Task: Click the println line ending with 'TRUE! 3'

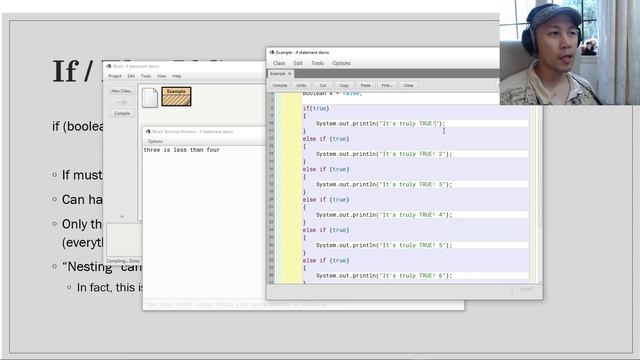Action: click(384, 184)
